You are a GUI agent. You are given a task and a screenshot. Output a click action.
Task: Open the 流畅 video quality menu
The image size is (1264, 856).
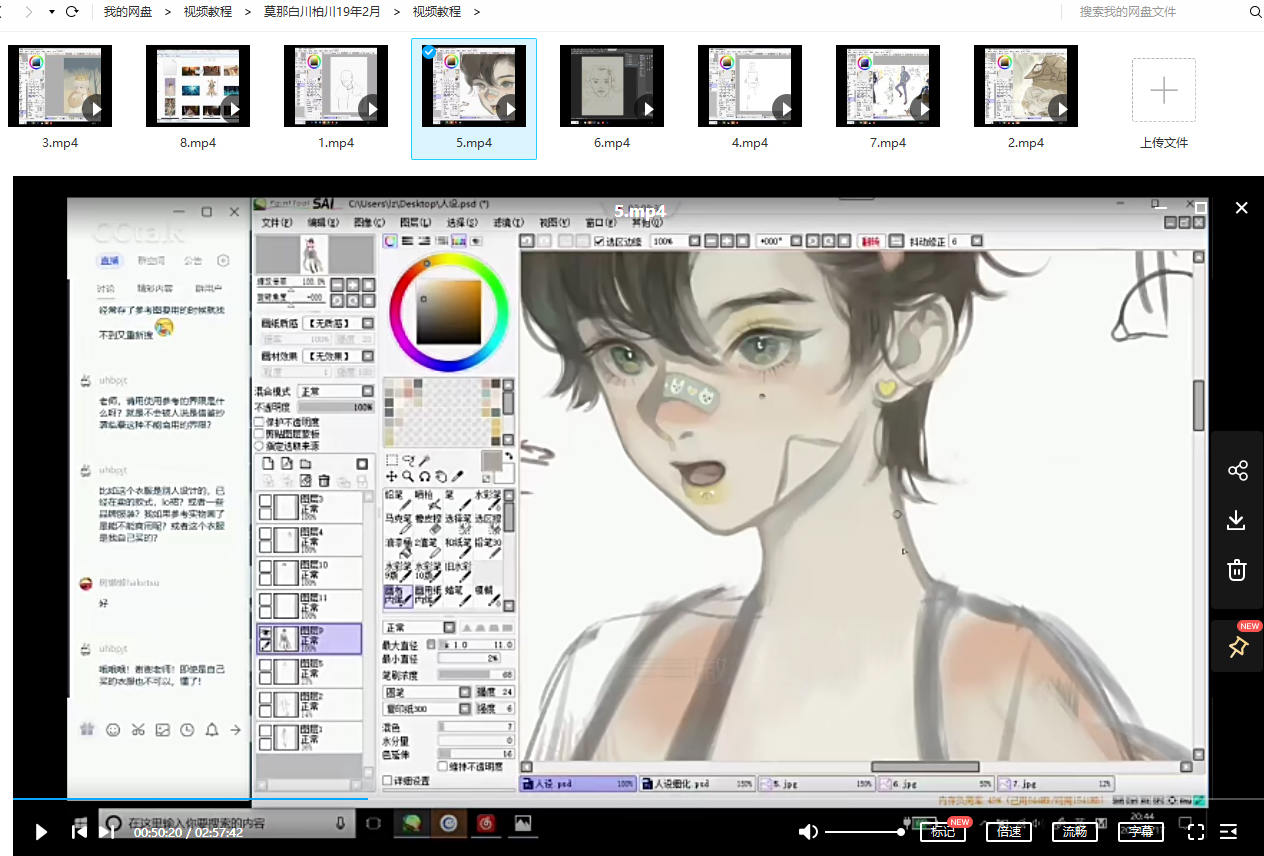coord(1075,831)
